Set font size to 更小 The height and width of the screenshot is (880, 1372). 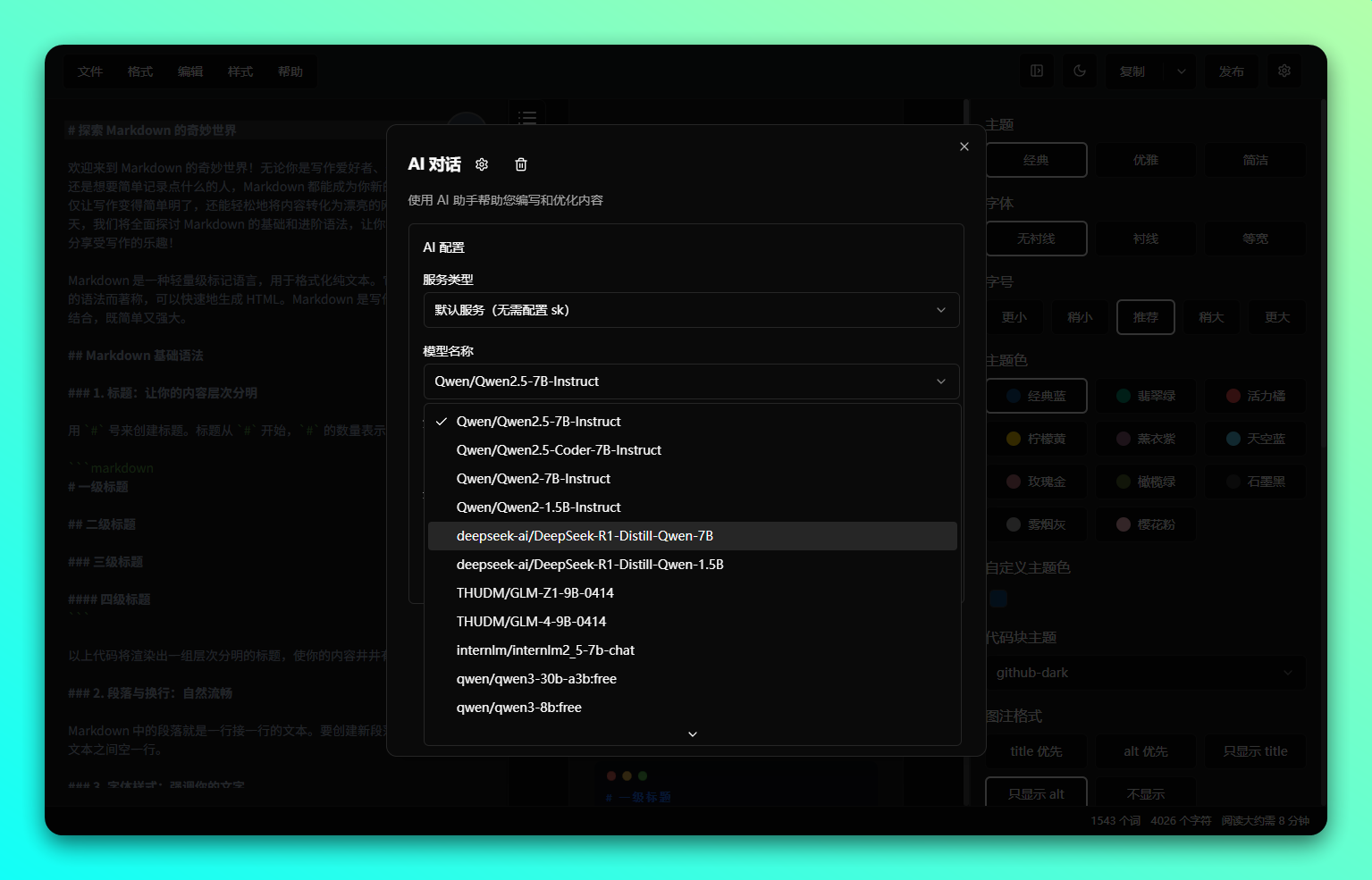[x=1014, y=317]
